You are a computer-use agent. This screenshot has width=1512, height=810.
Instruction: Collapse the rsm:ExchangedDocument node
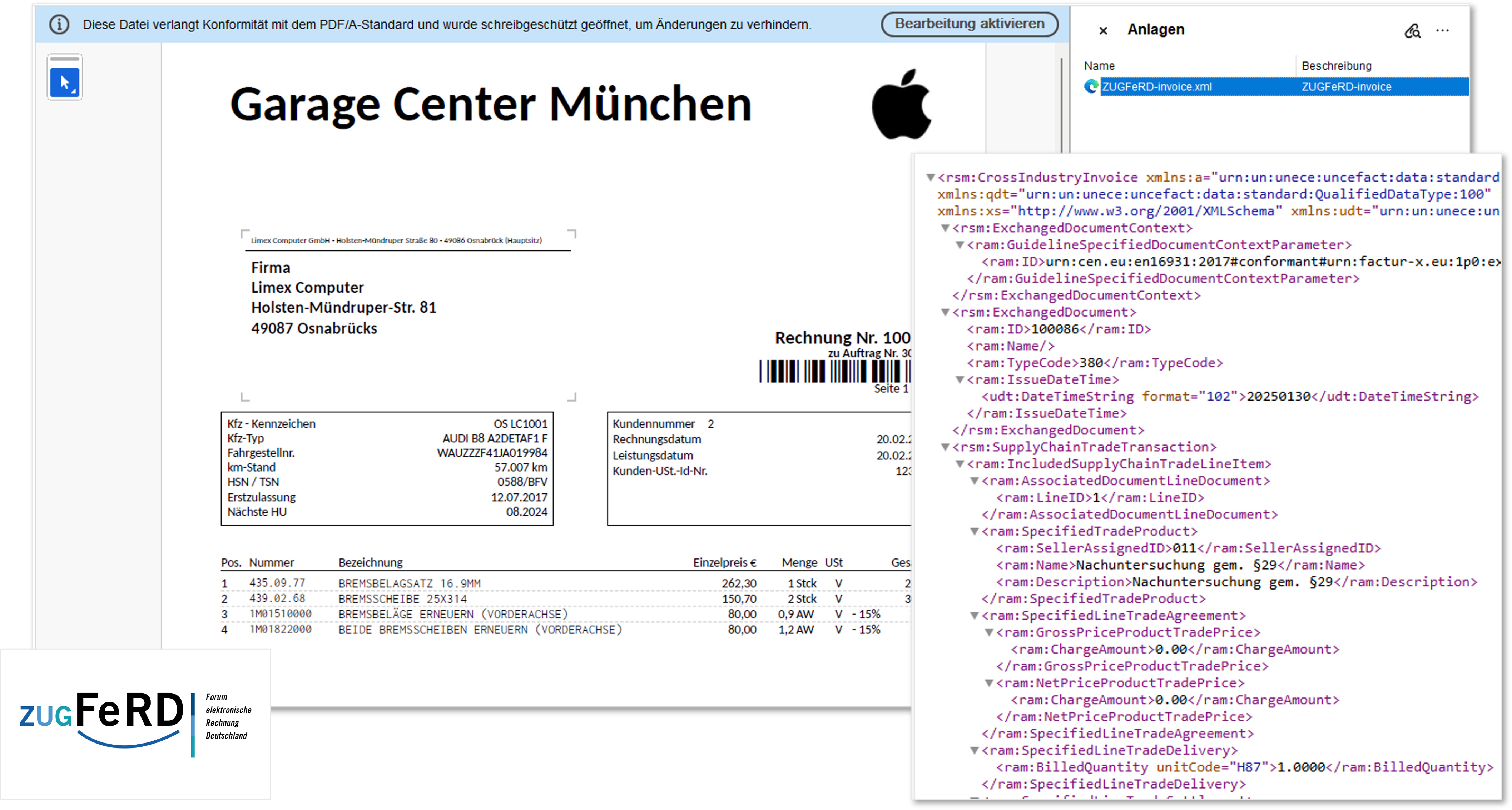[x=945, y=312]
